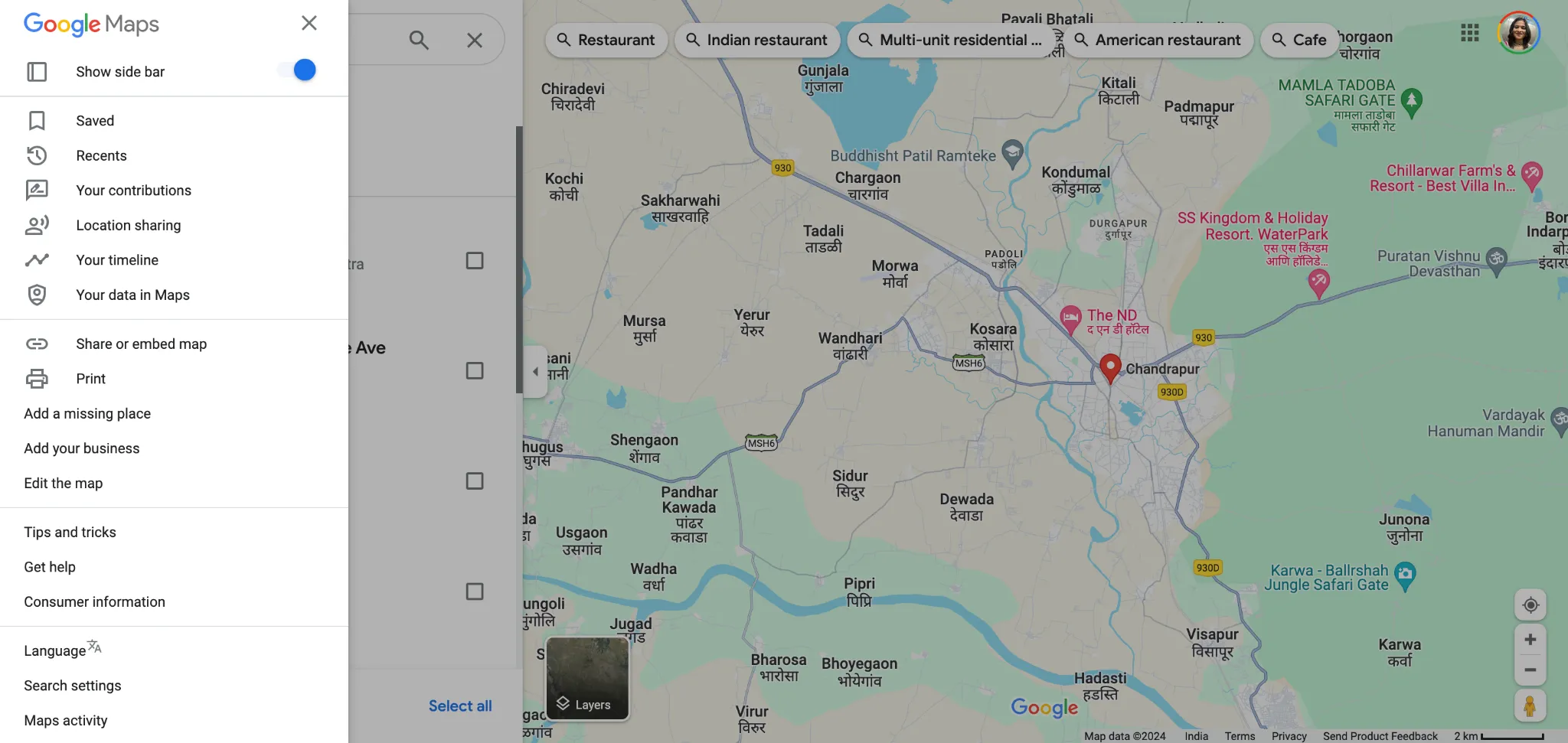Zoom in on the map
The height and width of the screenshot is (743, 1568).
[1530, 640]
